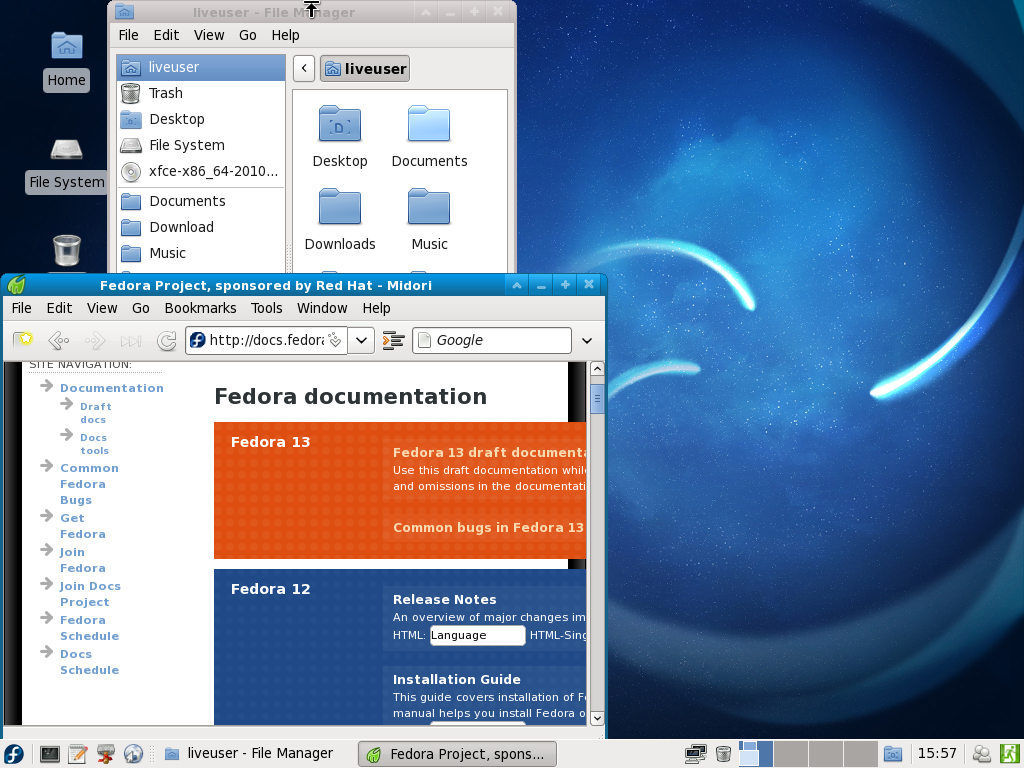Go forward a page in Midori
1024x768 pixels.
point(95,340)
